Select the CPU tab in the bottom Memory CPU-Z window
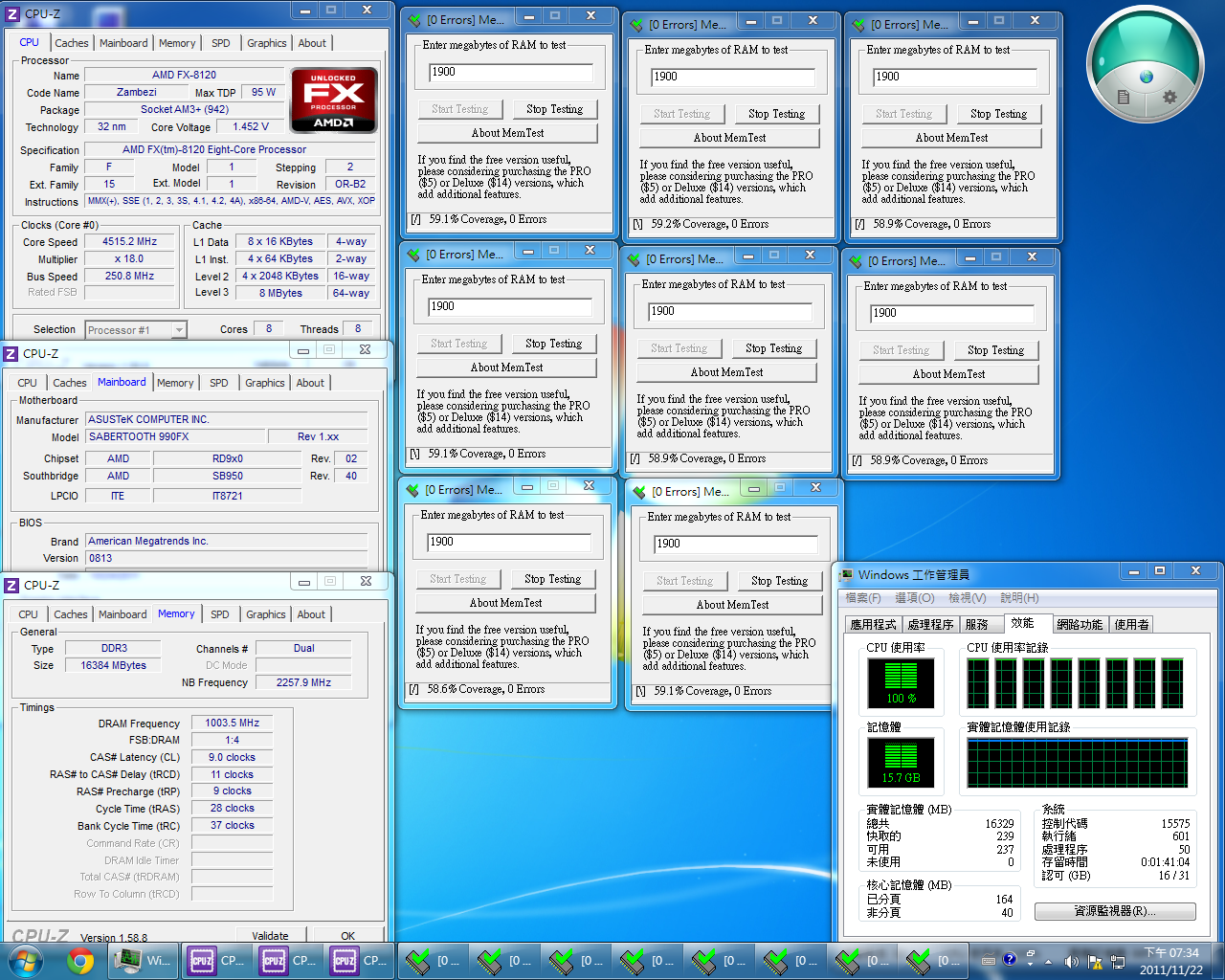Viewport: 1225px width, 980px height. [29, 614]
